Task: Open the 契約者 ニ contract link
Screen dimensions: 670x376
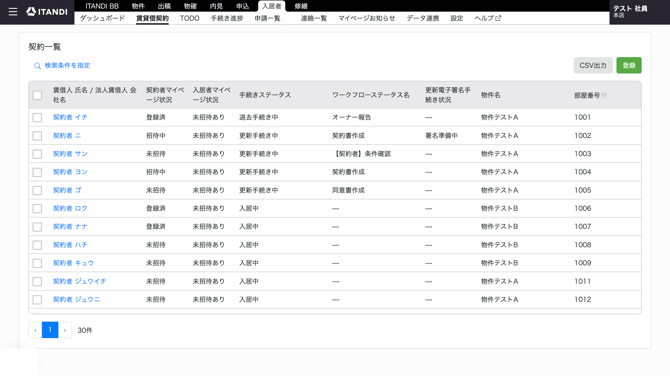Action: 67,135
